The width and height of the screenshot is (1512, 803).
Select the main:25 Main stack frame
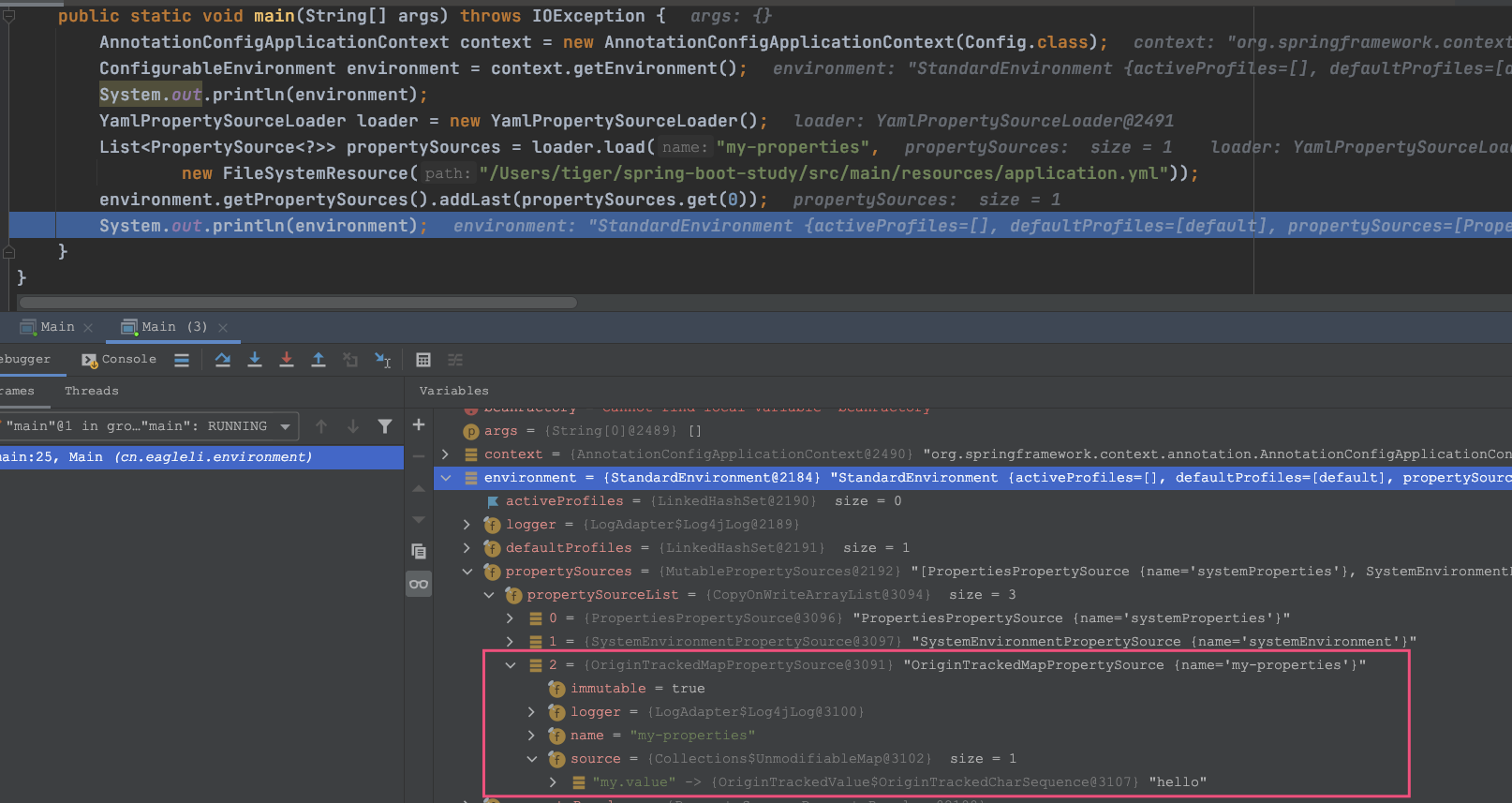pos(201,457)
